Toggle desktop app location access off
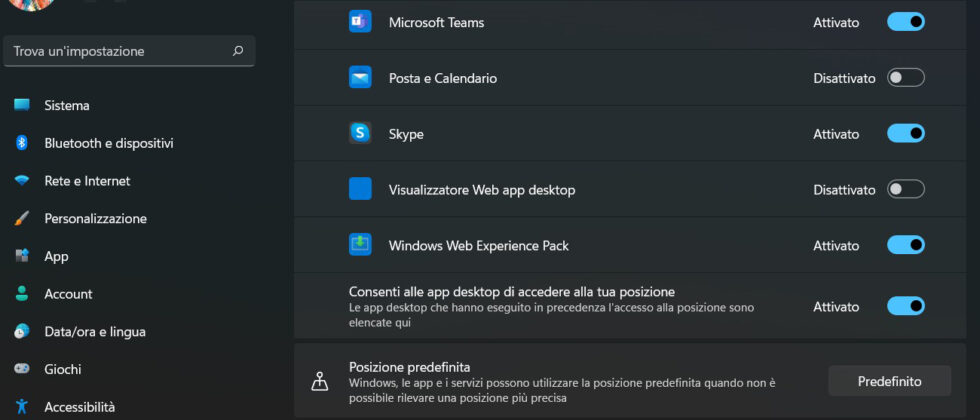This screenshot has height=420, width=980. tap(905, 305)
